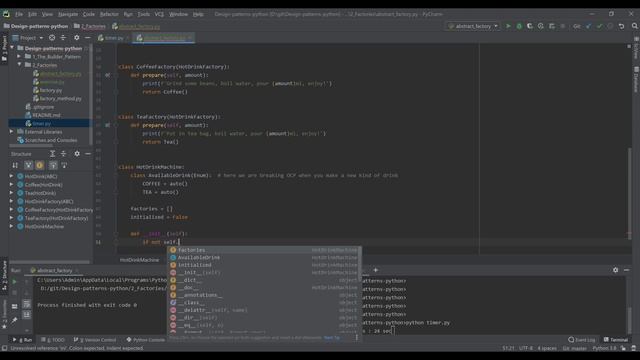
Task: Revert changes with the rollback arrow
Action: [622, 26]
